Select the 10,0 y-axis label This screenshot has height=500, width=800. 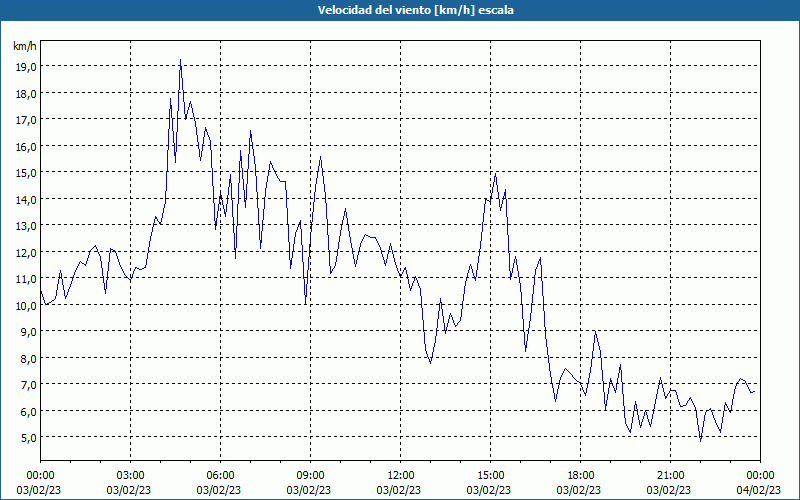tap(25, 306)
